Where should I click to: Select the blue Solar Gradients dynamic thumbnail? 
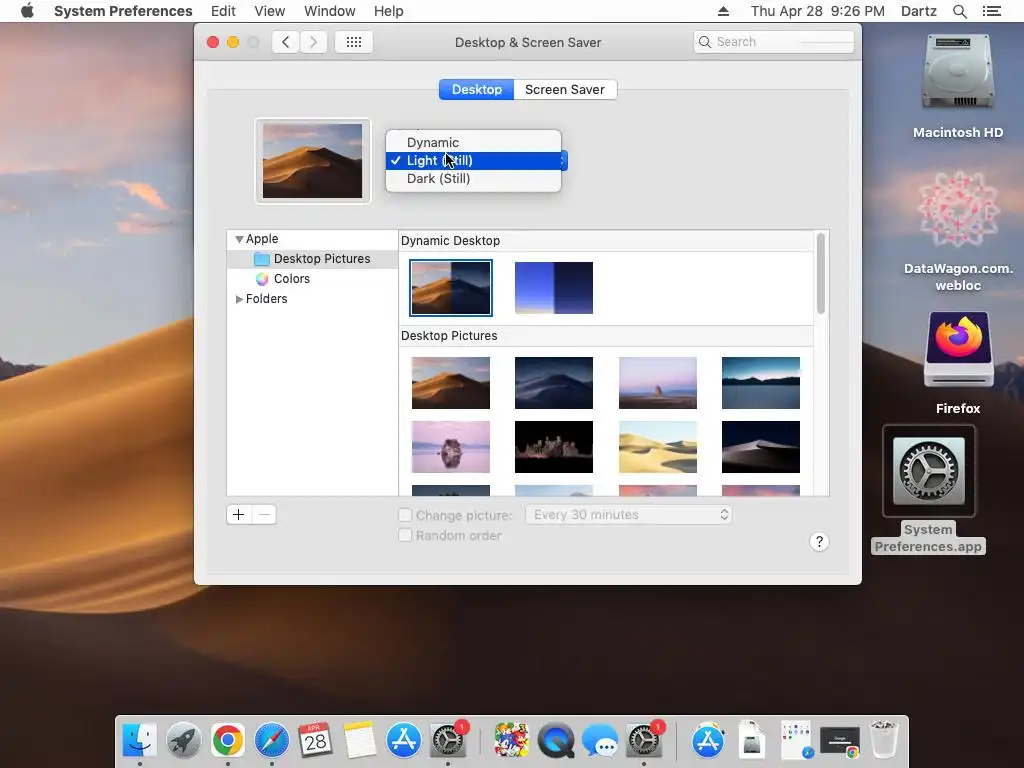point(554,288)
